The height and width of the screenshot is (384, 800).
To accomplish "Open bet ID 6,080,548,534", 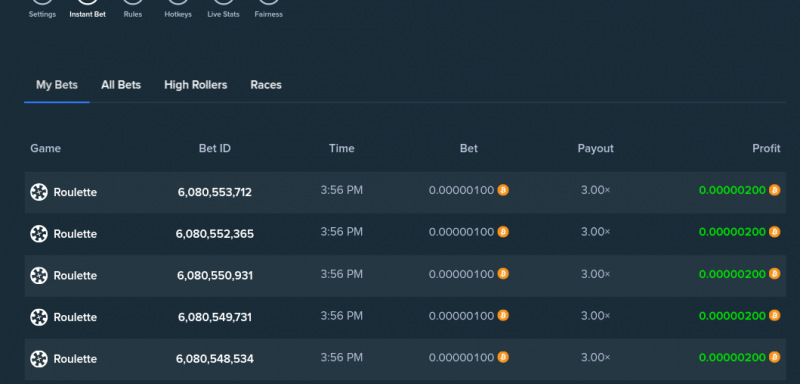I will tap(215, 359).
